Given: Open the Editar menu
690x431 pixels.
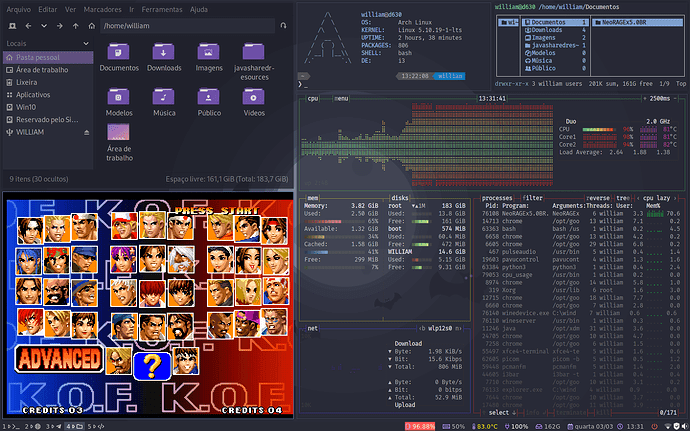Looking at the screenshot, I should tap(48, 9).
